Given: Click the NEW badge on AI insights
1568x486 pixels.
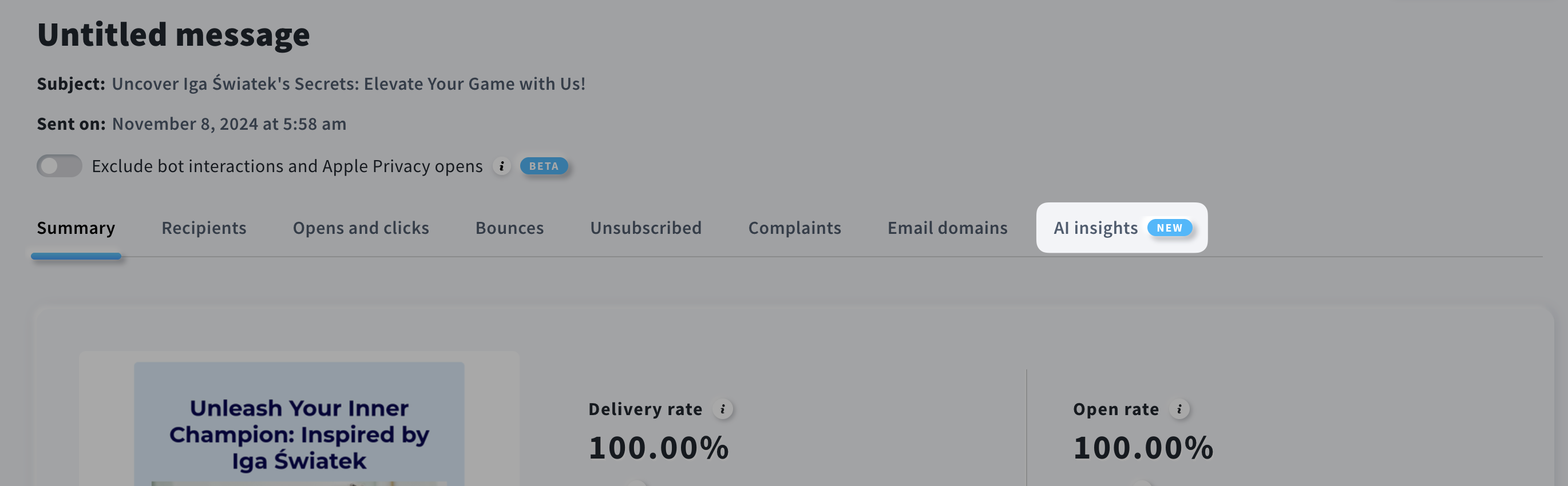Looking at the screenshot, I should pyautogui.click(x=1169, y=228).
